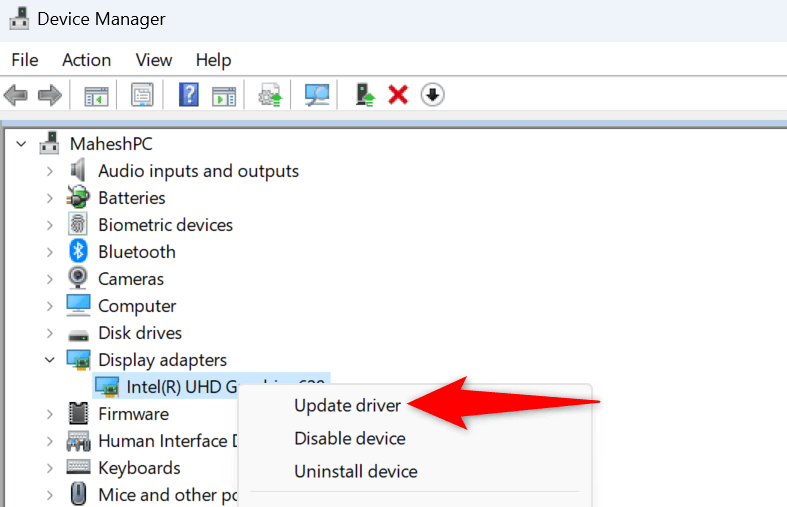Choose Disable device from context menu
787x507 pixels.
point(350,438)
